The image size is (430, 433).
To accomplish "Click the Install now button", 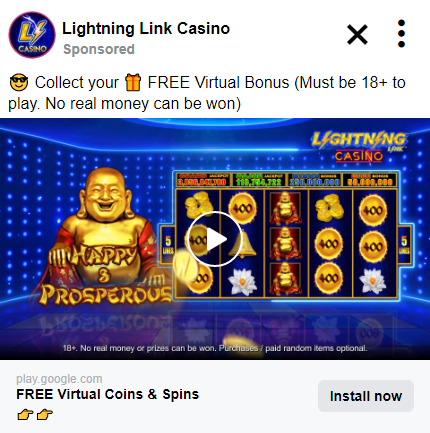I will pos(366,396).
